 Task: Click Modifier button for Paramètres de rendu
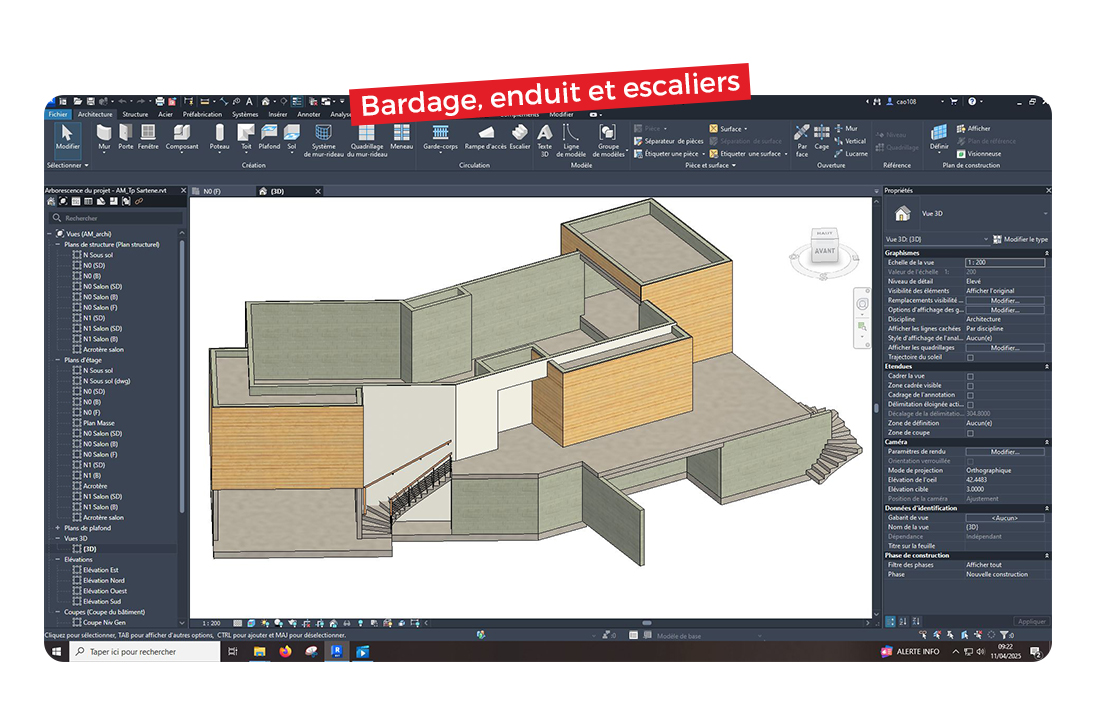click(1004, 452)
